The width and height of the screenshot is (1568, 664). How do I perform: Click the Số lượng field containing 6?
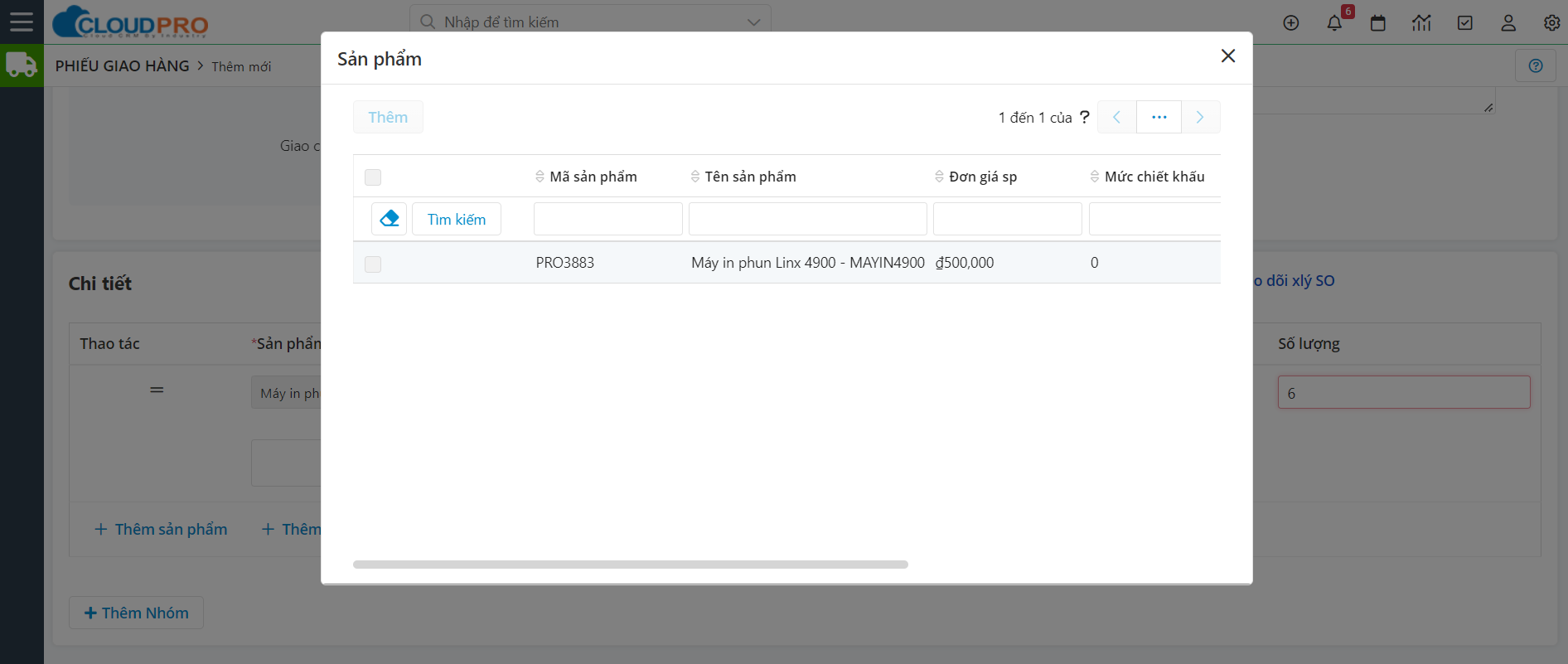[x=1404, y=392]
